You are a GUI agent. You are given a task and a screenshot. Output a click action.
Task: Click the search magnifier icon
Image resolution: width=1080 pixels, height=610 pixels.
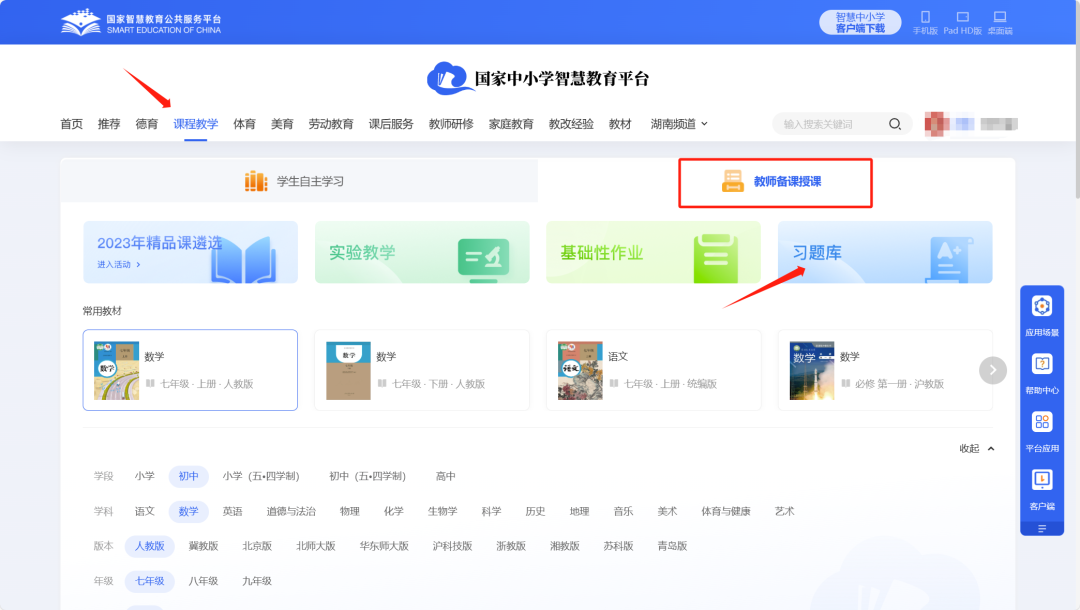click(895, 123)
